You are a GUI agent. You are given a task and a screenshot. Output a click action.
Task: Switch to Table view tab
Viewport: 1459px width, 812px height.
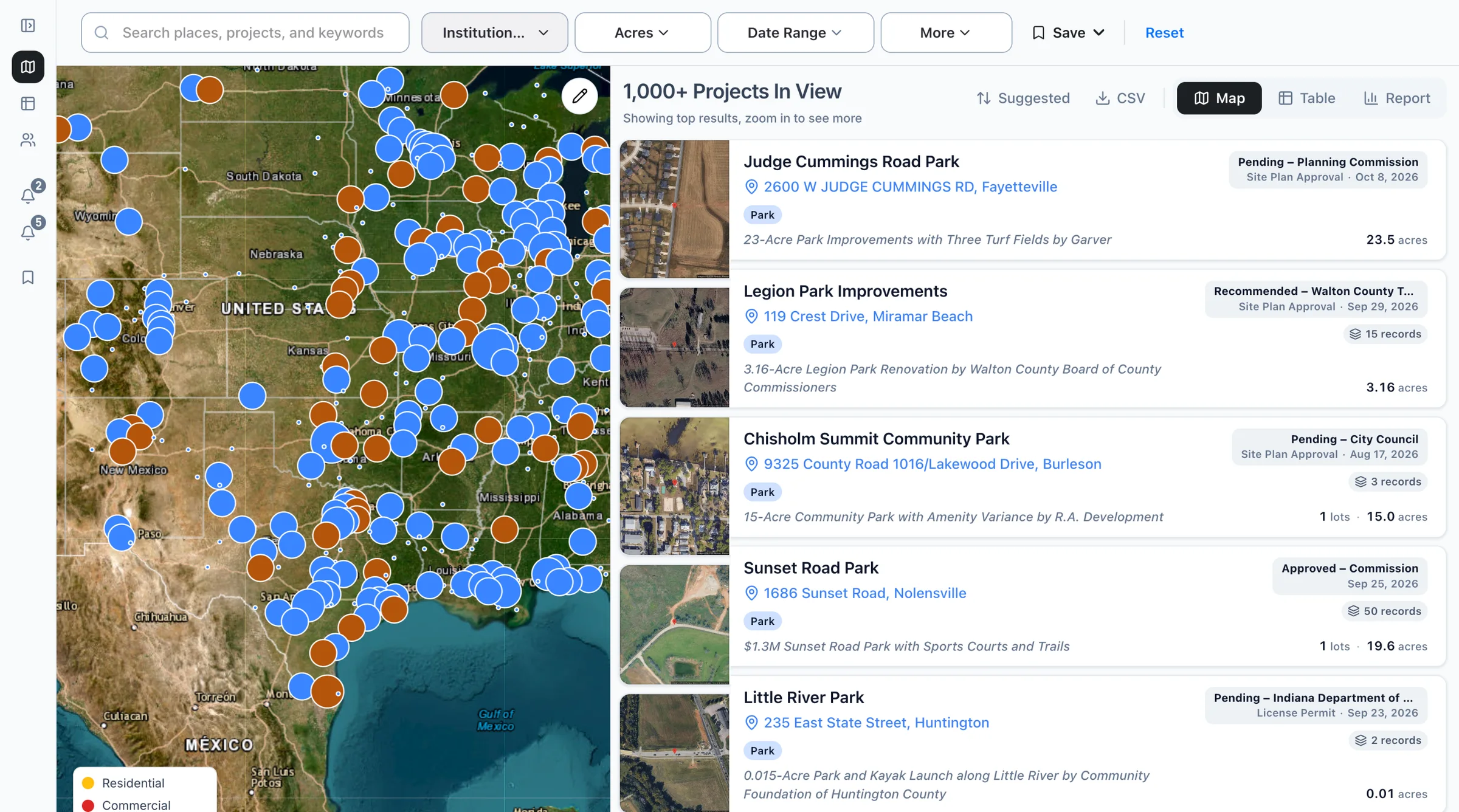tap(1307, 98)
